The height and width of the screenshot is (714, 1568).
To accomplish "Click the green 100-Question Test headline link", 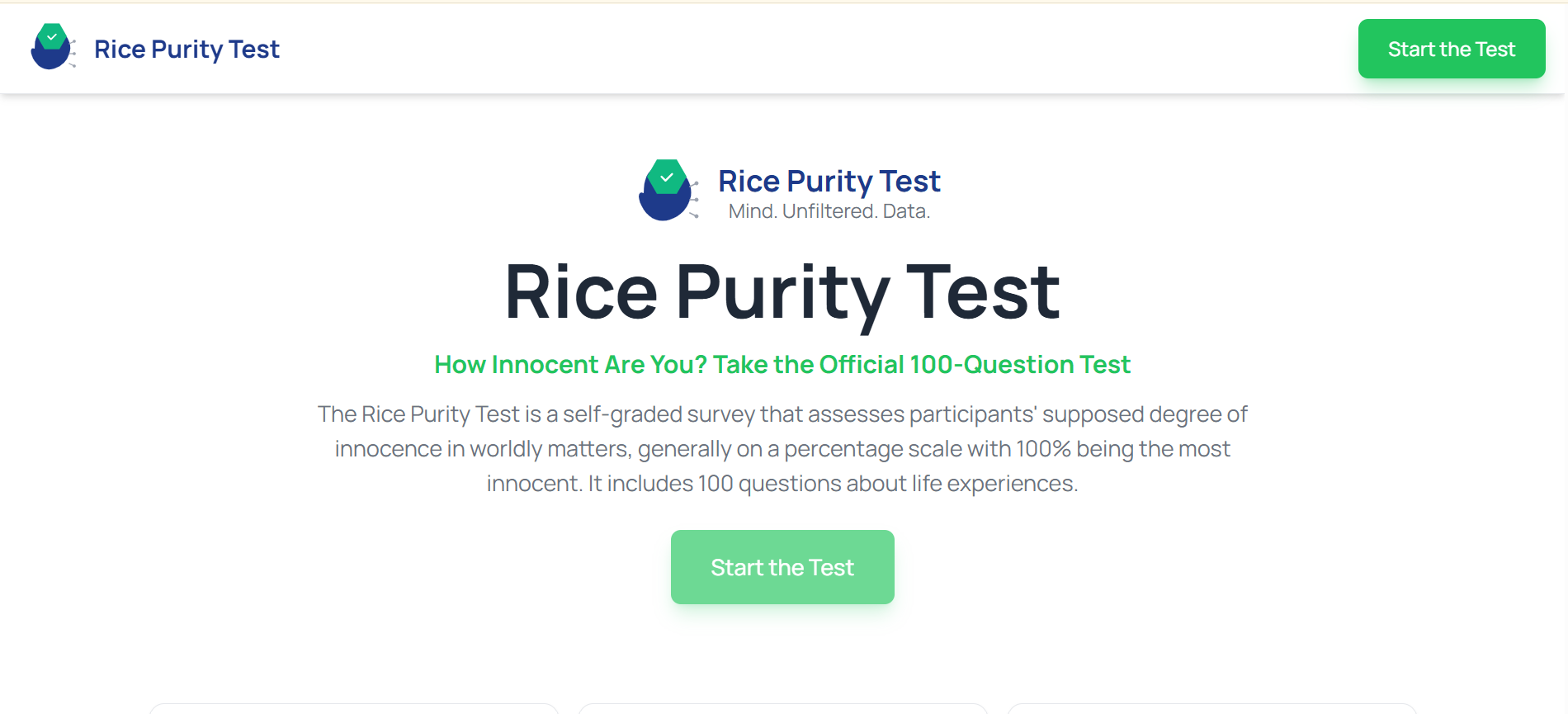I will point(782,364).
